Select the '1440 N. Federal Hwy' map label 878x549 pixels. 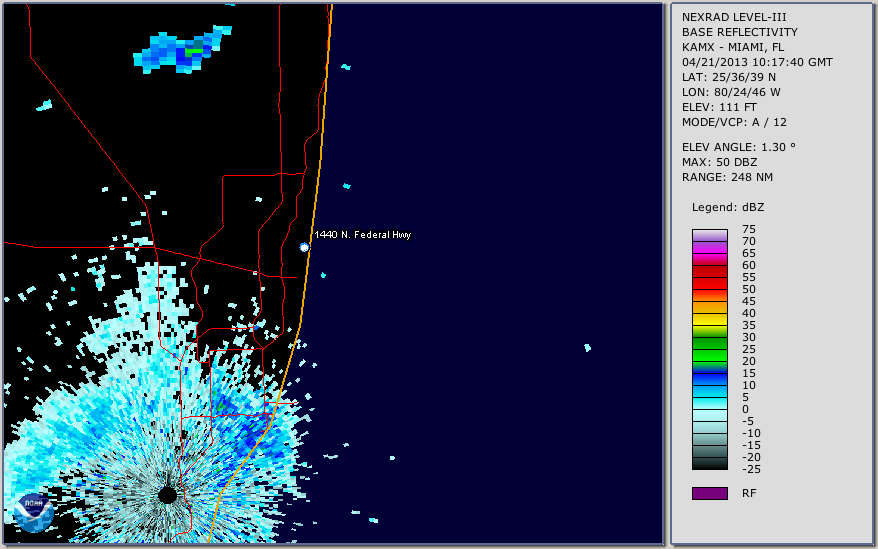[x=363, y=235]
